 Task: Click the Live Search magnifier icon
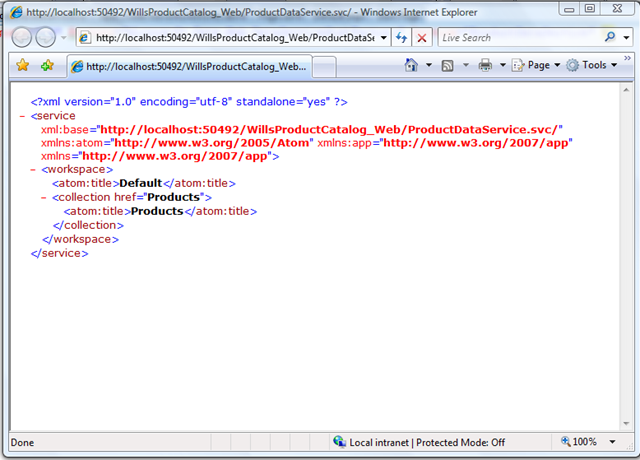[x=611, y=37]
